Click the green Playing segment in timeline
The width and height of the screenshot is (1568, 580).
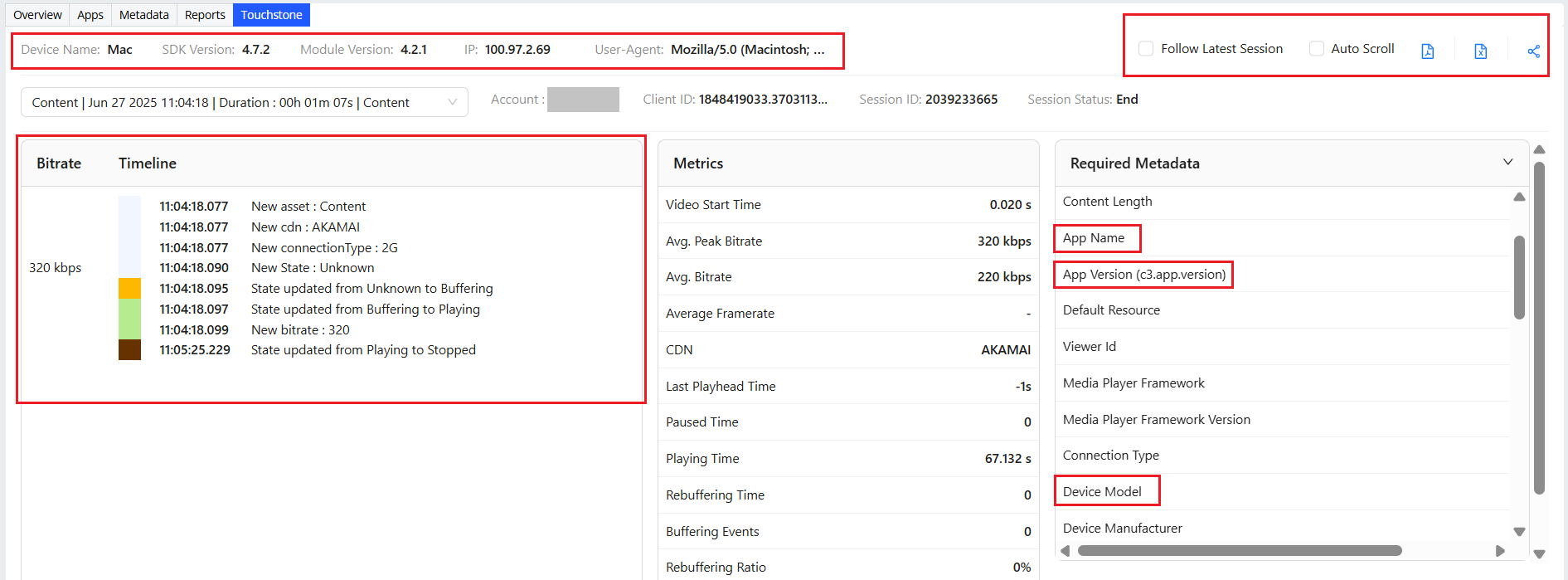[x=129, y=319]
